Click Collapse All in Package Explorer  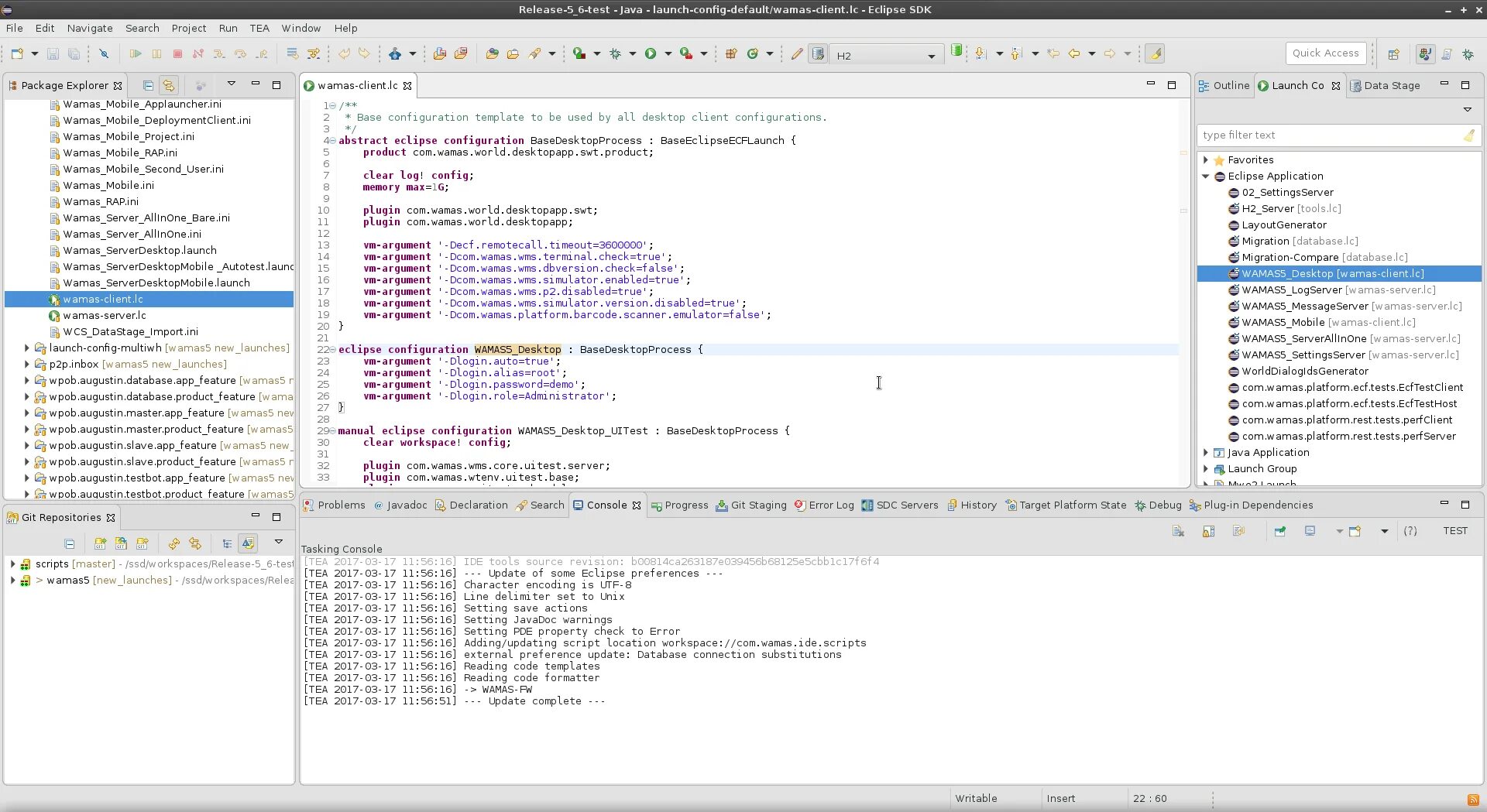(x=148, y=85)
